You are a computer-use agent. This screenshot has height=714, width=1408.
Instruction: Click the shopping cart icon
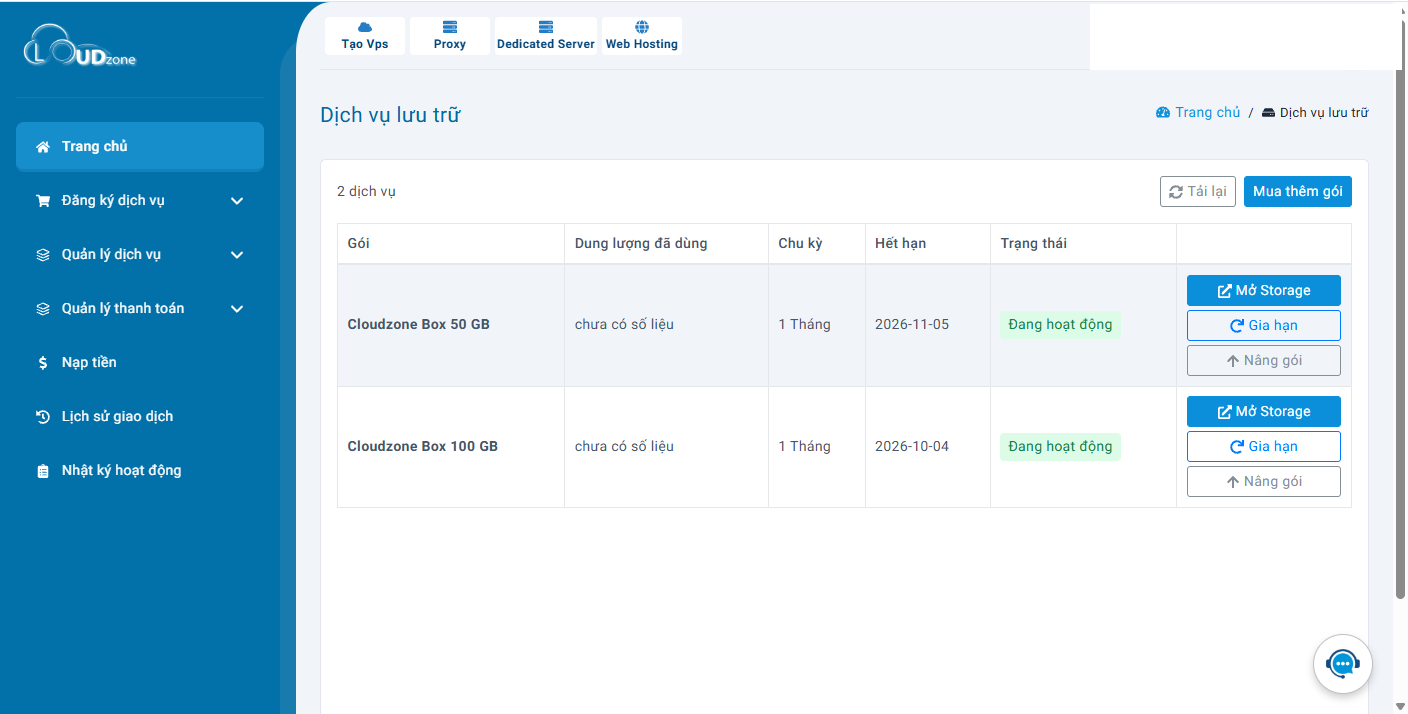pyautogui.click(x=43, y=201)
